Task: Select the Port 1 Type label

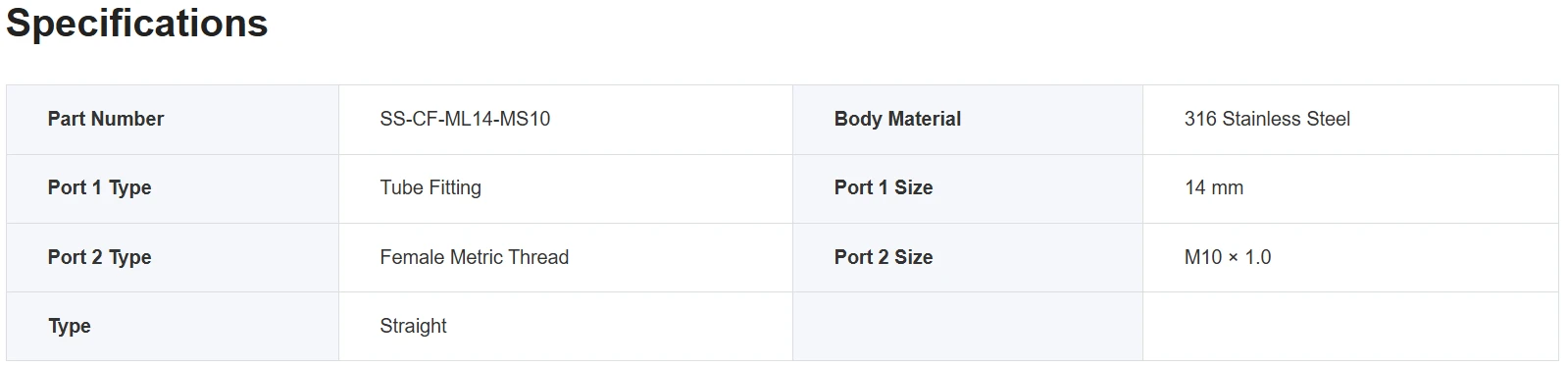Action: pos(99,187)
